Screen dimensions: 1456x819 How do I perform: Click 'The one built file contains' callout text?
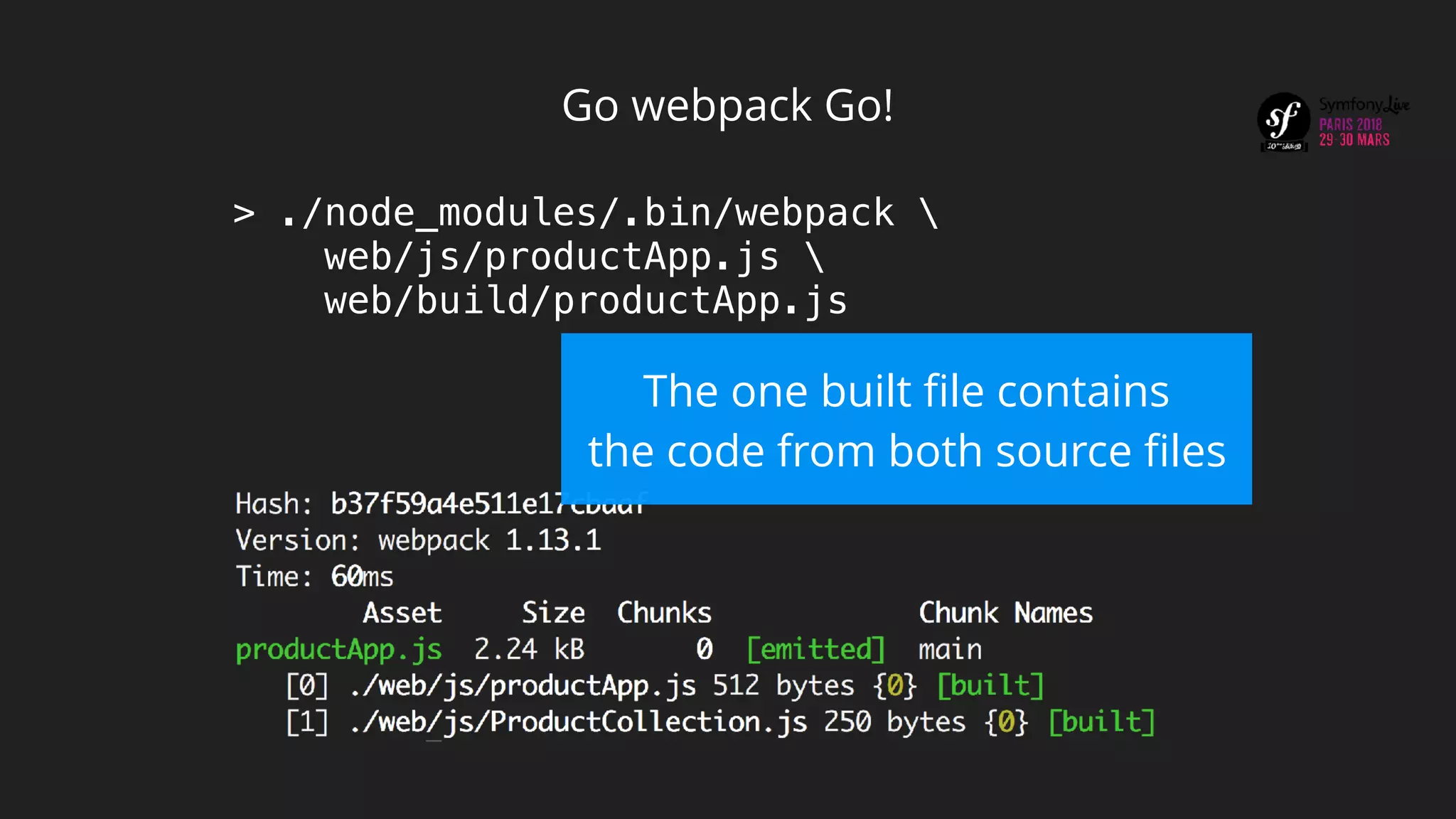click(x=906, y=391)
